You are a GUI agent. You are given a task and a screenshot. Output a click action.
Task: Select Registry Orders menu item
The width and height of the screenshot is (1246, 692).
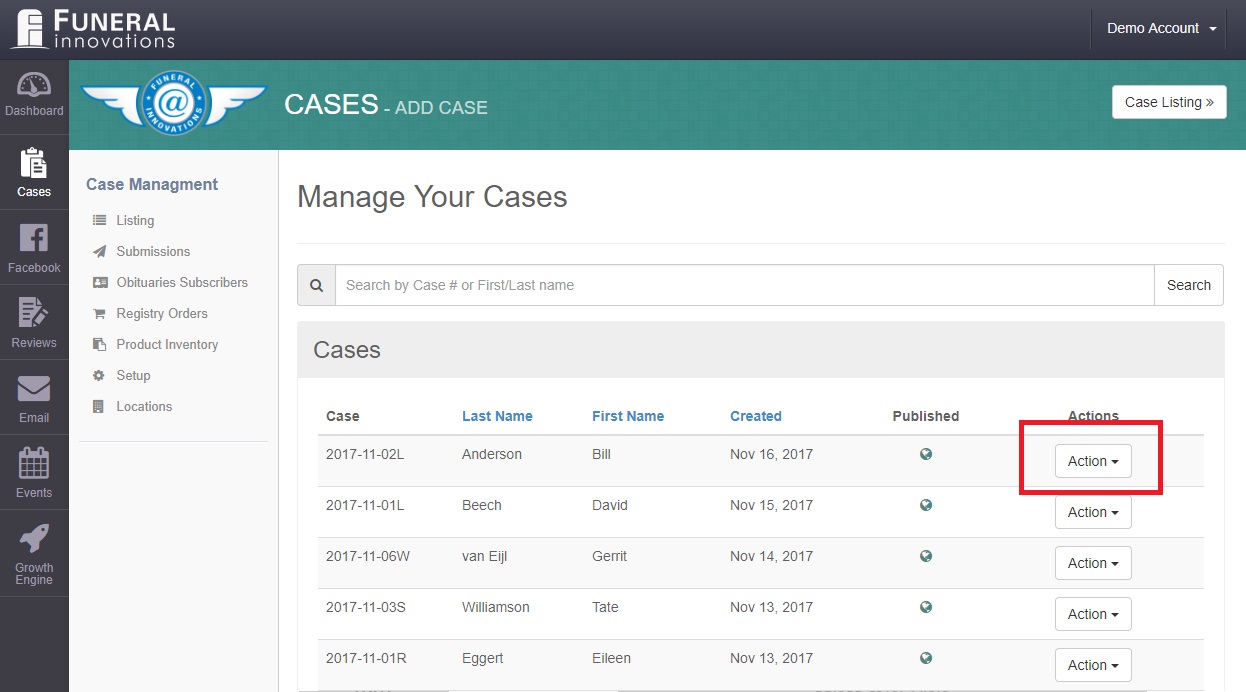(162, 313)
